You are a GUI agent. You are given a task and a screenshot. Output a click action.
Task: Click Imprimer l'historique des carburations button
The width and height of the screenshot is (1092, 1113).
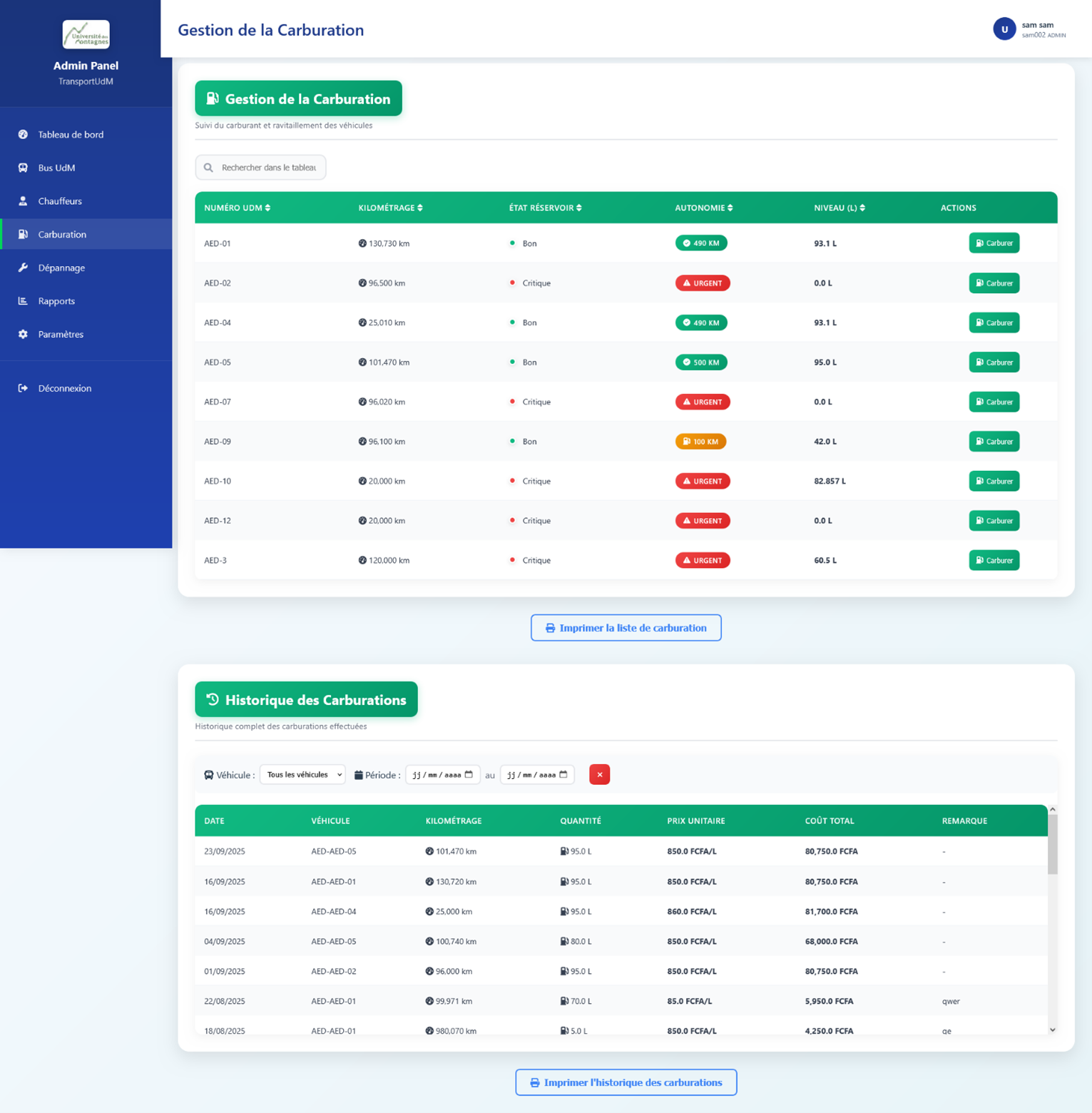click(626, 1082)
